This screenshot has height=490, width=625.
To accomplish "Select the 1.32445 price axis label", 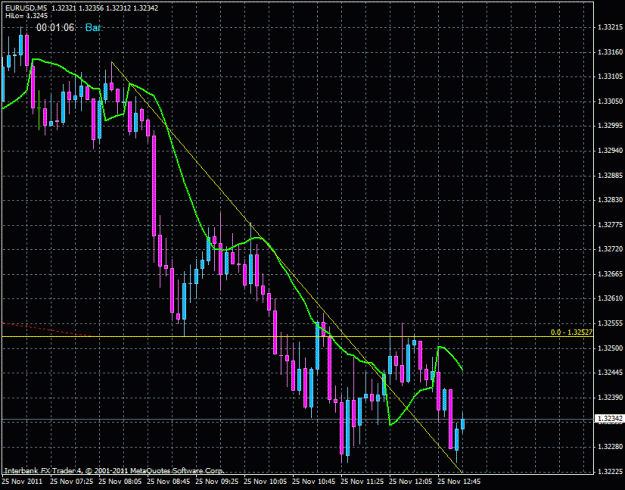I will [x=609, y=373].
